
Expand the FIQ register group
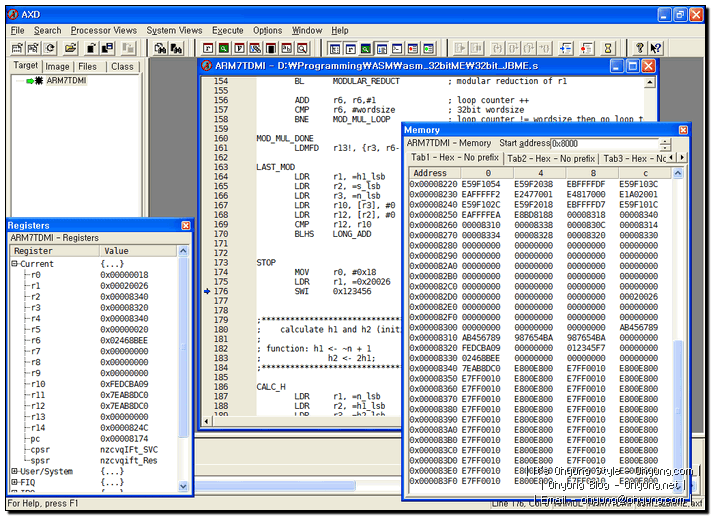(15, 482)
